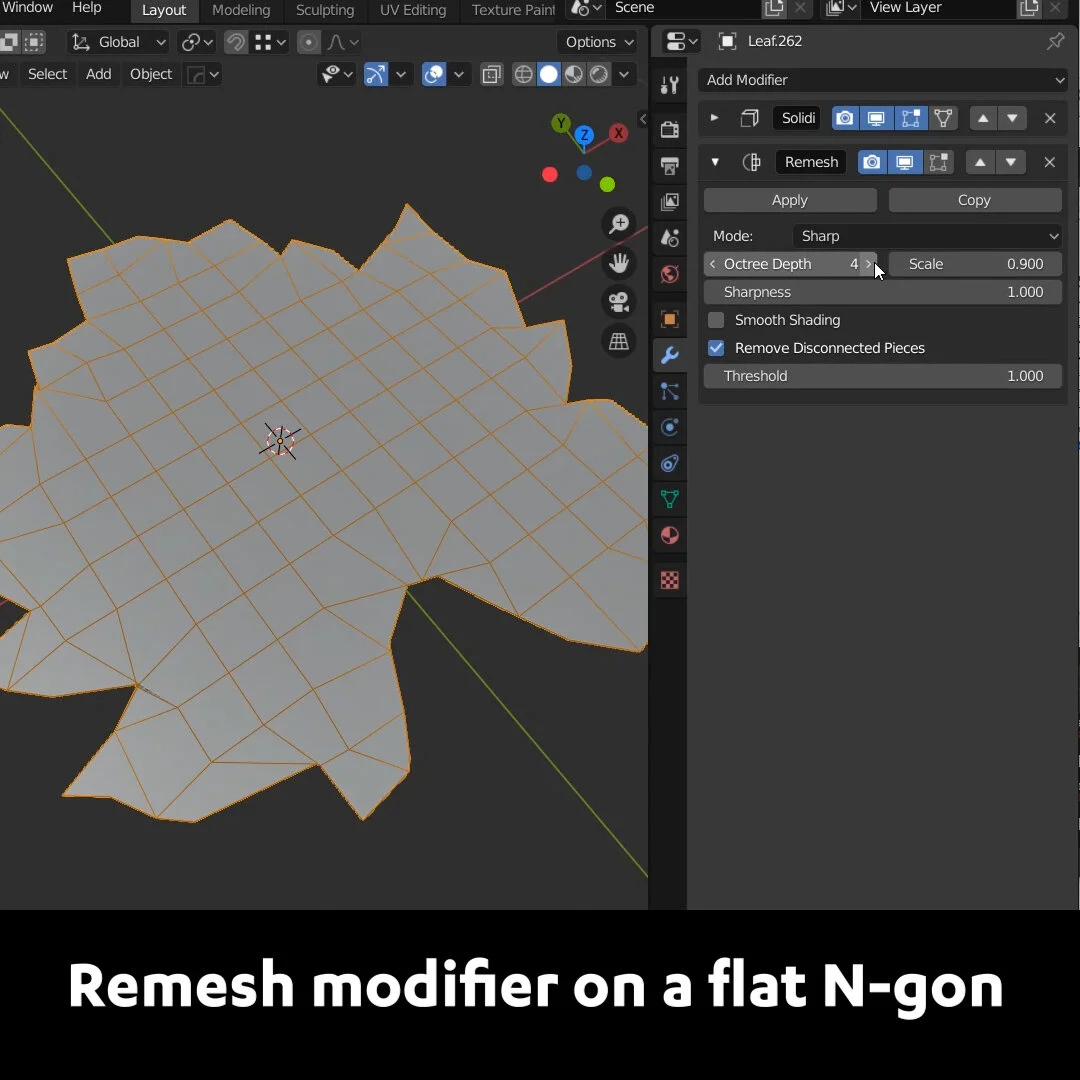Move the Remesh modifier up
The width and height of the screenshot is (1080, 1080).
click(x=980, y=163)
